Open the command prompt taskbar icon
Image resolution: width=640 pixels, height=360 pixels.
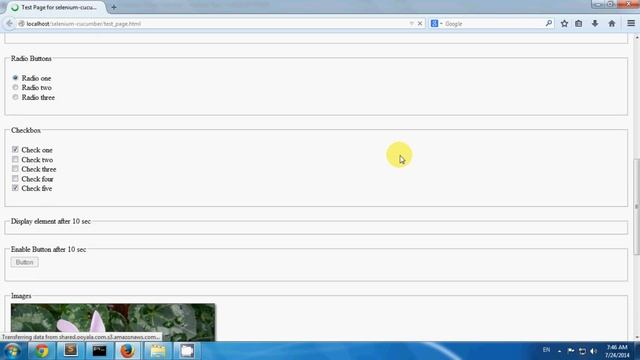[99, 351]
